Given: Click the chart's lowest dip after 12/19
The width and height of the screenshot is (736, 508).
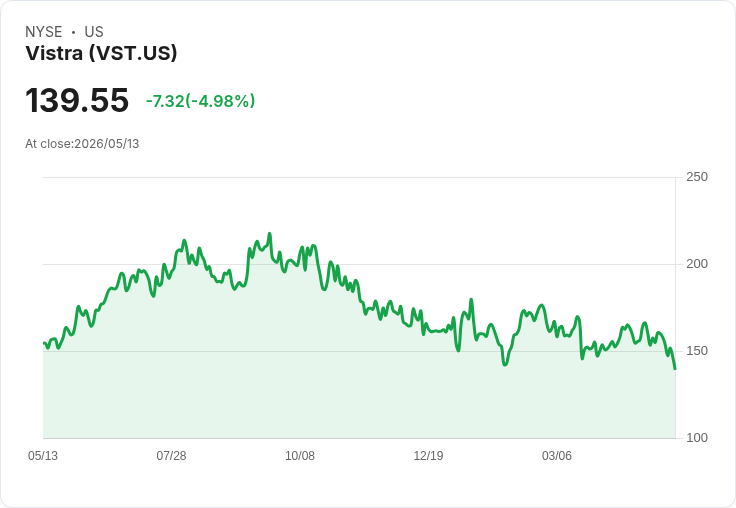Looking at the screenshot, I should coord(505,364).
